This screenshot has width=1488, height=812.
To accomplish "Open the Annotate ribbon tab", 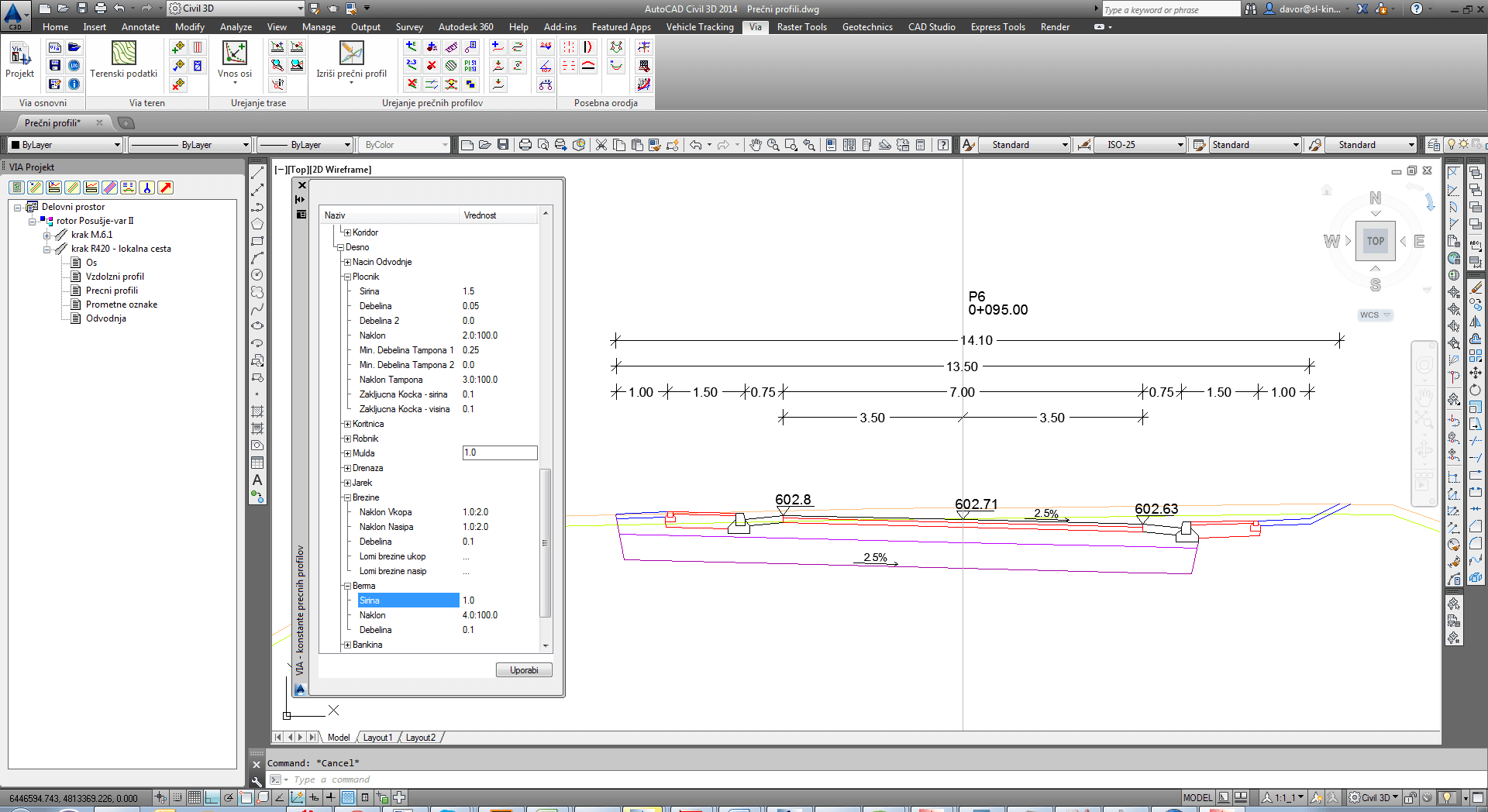I will coord(140,26).
